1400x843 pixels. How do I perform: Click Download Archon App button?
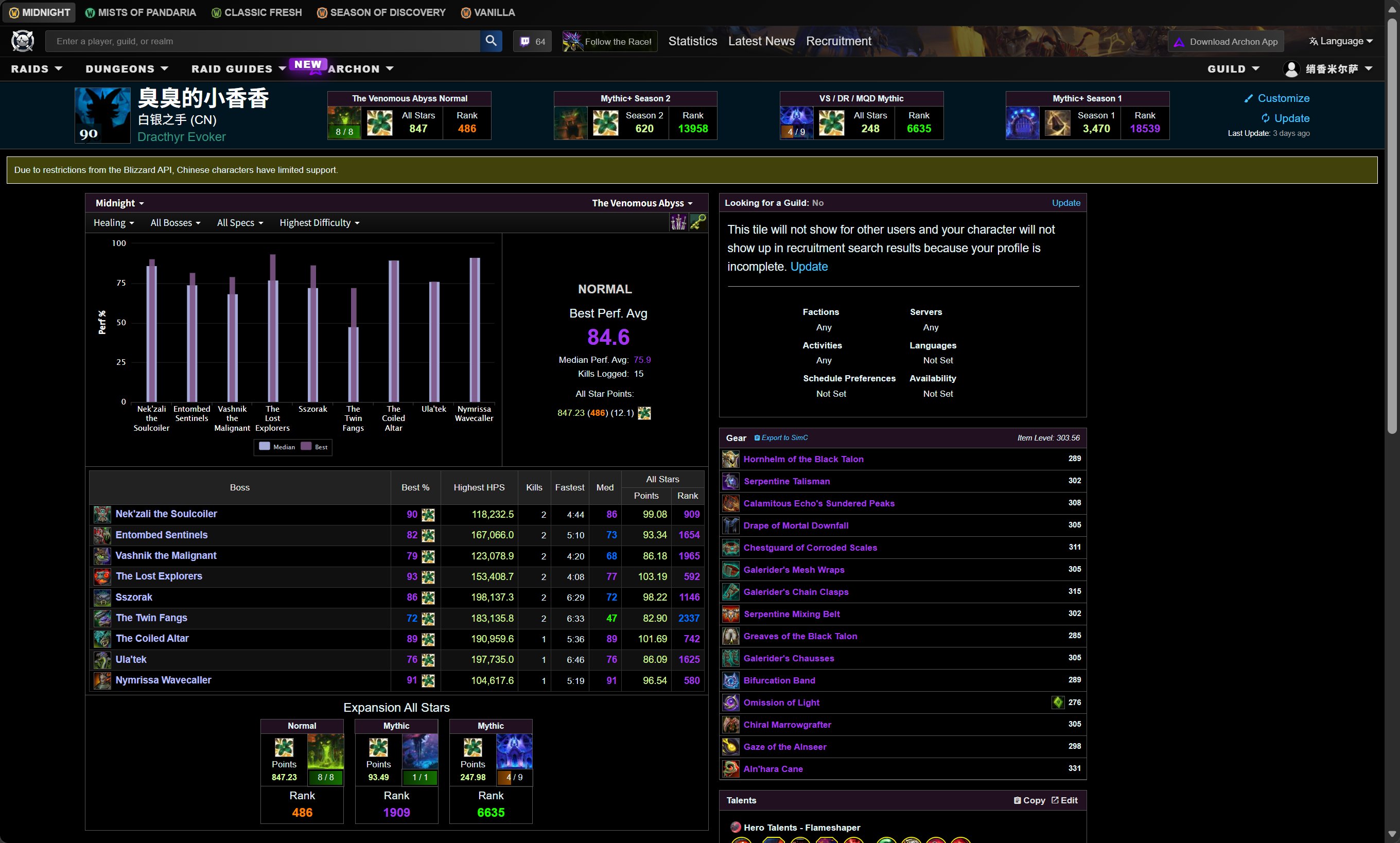click(1226, 42)
